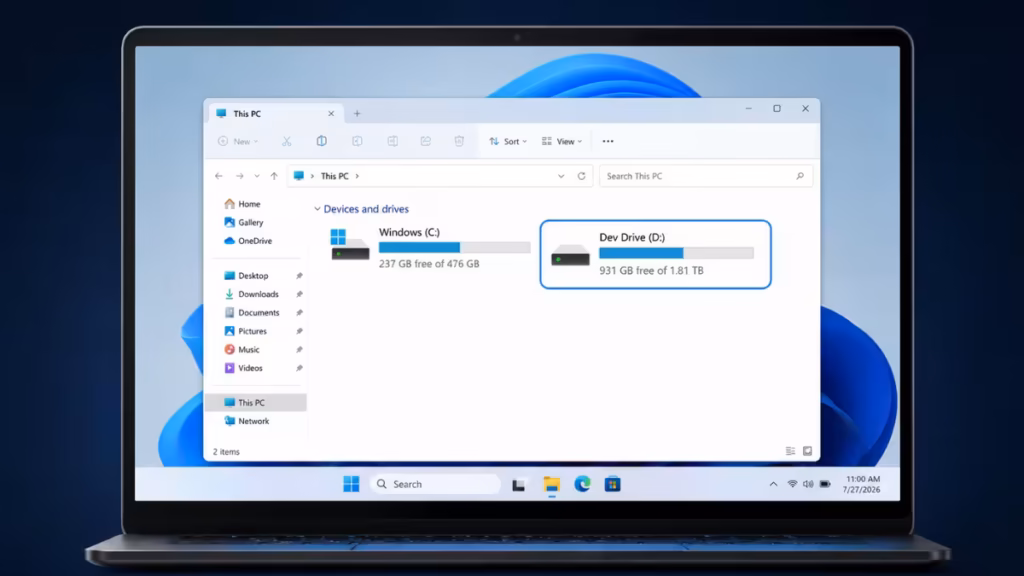Unpin Documents using its pin icon
This screenshot has height=576, width=1024.
click(x=299, y=313)
